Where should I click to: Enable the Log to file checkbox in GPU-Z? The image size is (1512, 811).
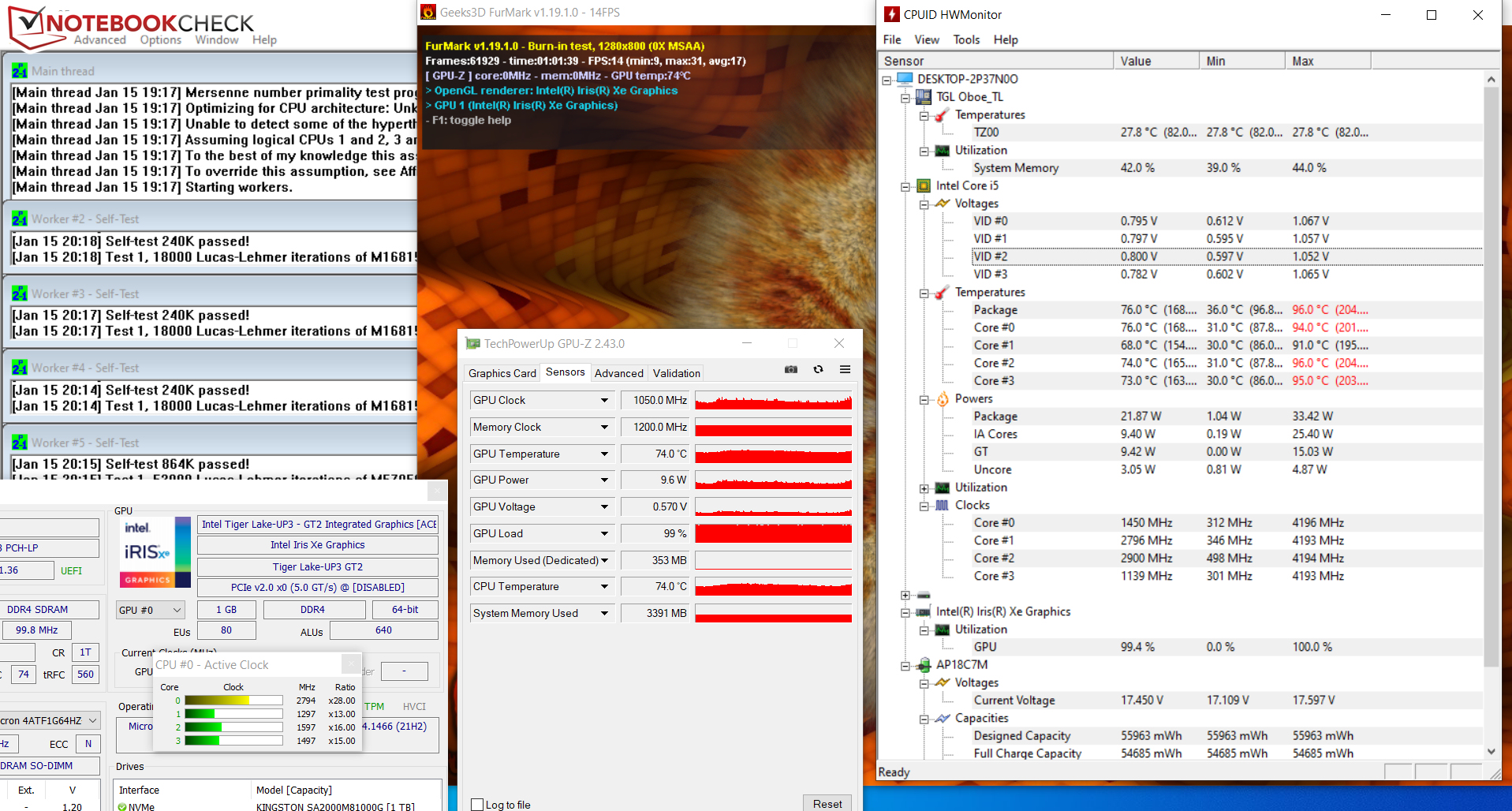477,805
